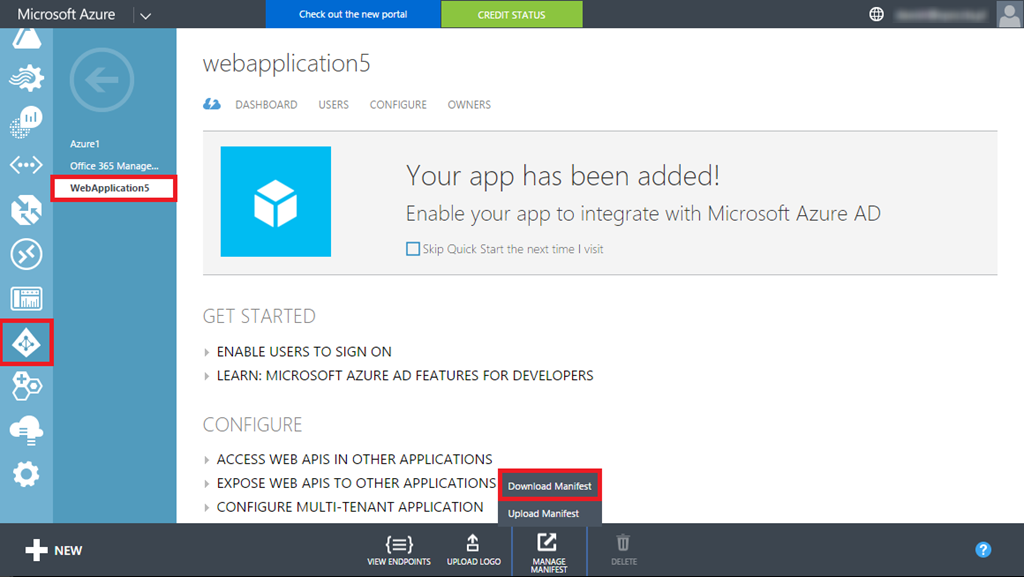Image resolution: width=1024 pixels, height=577 pixels.
Task: Expand the Microsoft Azure dropdown chevron
Action: tap(145, 15)
